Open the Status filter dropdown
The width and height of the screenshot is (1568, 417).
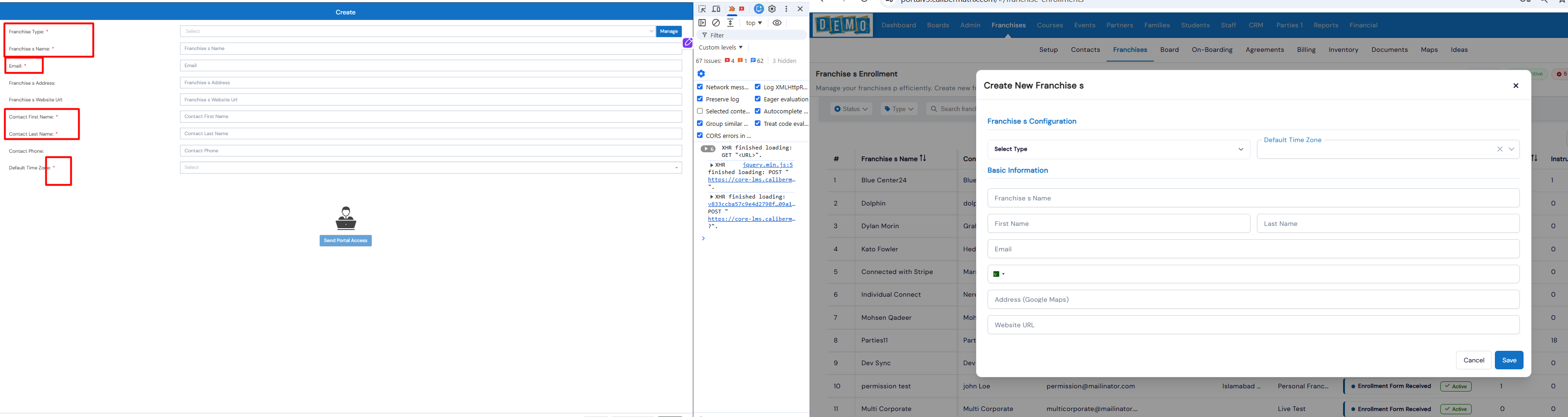(x=851, y=109)
